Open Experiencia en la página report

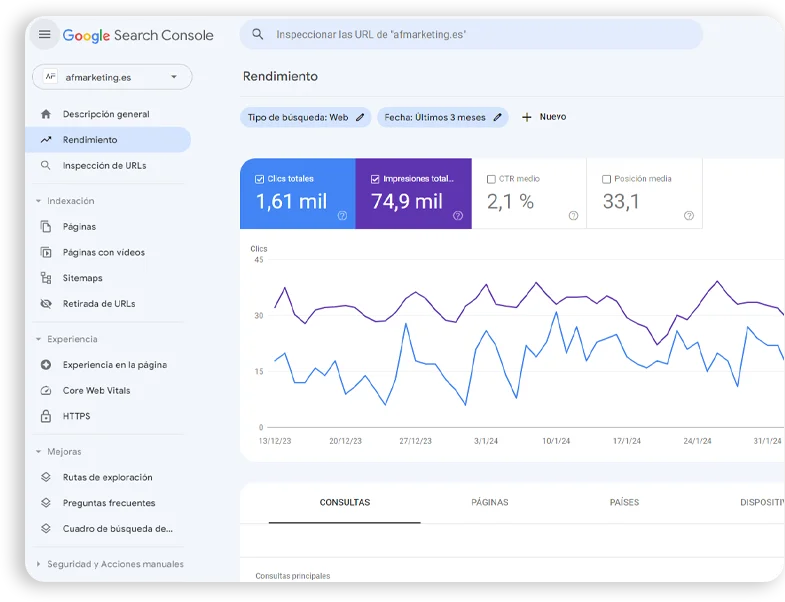[x=108, y=365]
